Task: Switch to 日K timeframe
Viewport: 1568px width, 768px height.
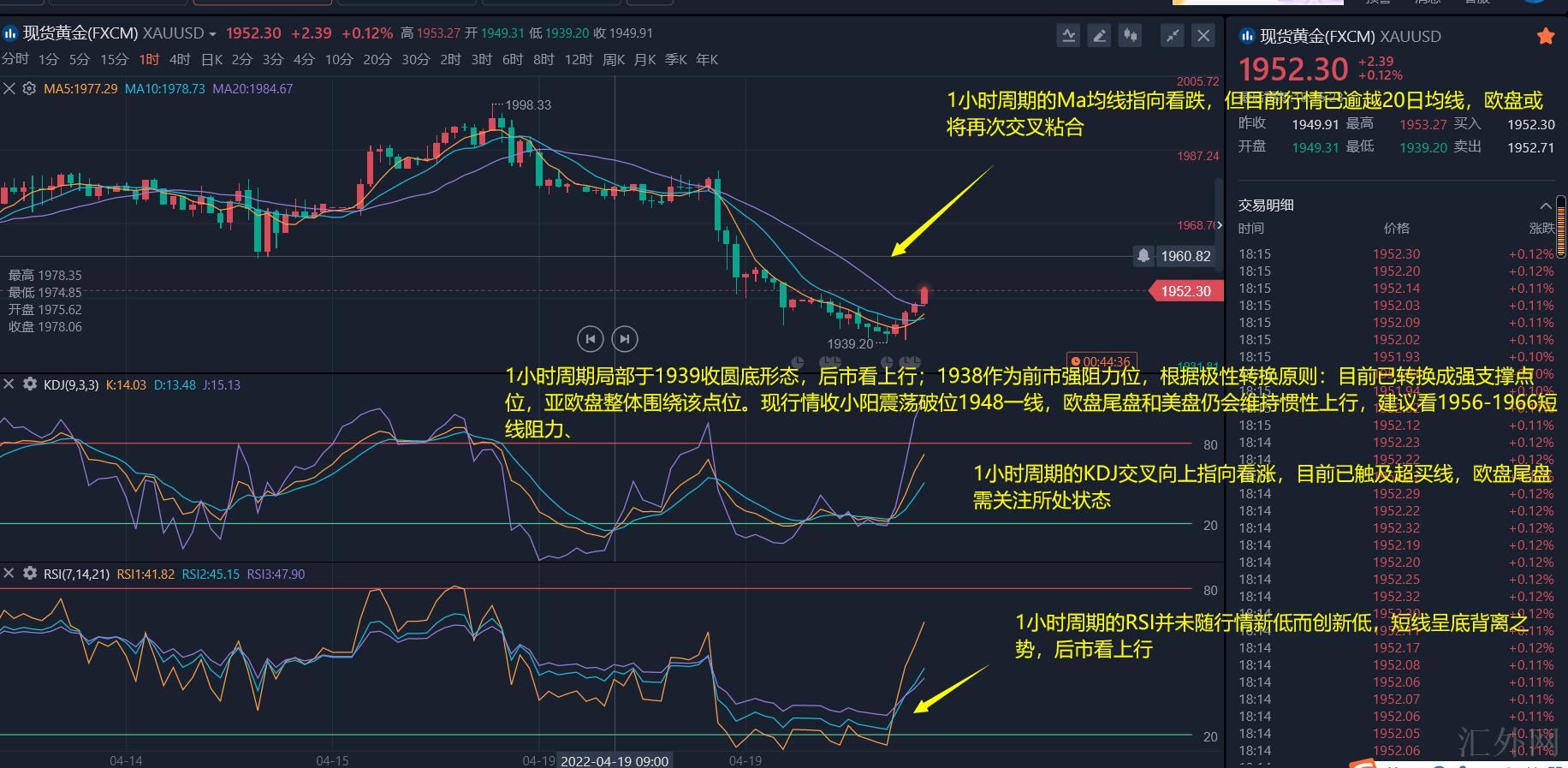Action: coord(211,59)
